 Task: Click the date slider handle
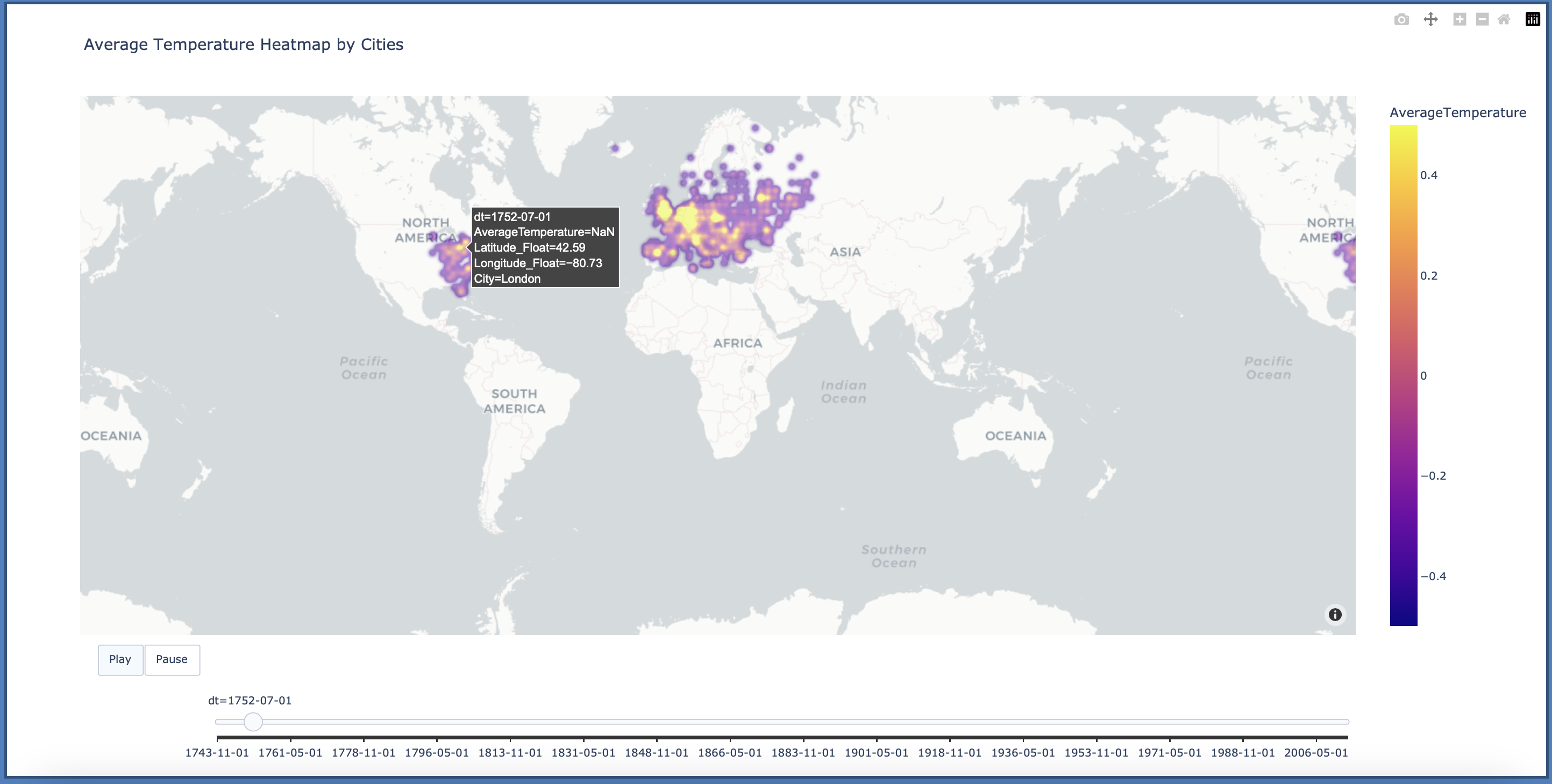pyautogui.click(x=254, y=721)
